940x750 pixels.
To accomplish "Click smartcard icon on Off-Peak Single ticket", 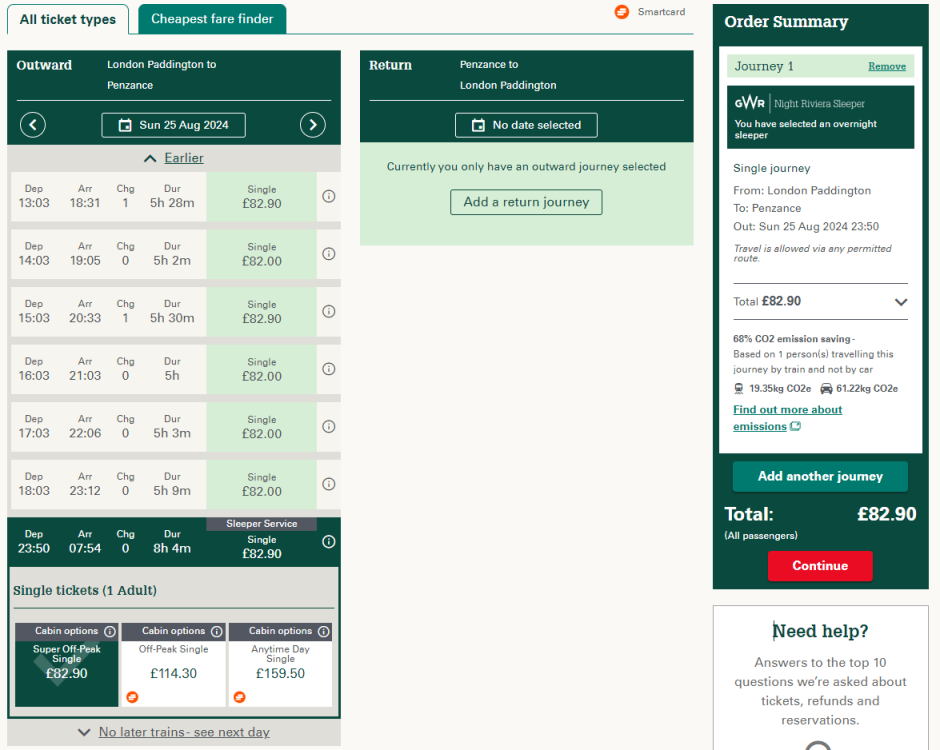I will (132, 697).
